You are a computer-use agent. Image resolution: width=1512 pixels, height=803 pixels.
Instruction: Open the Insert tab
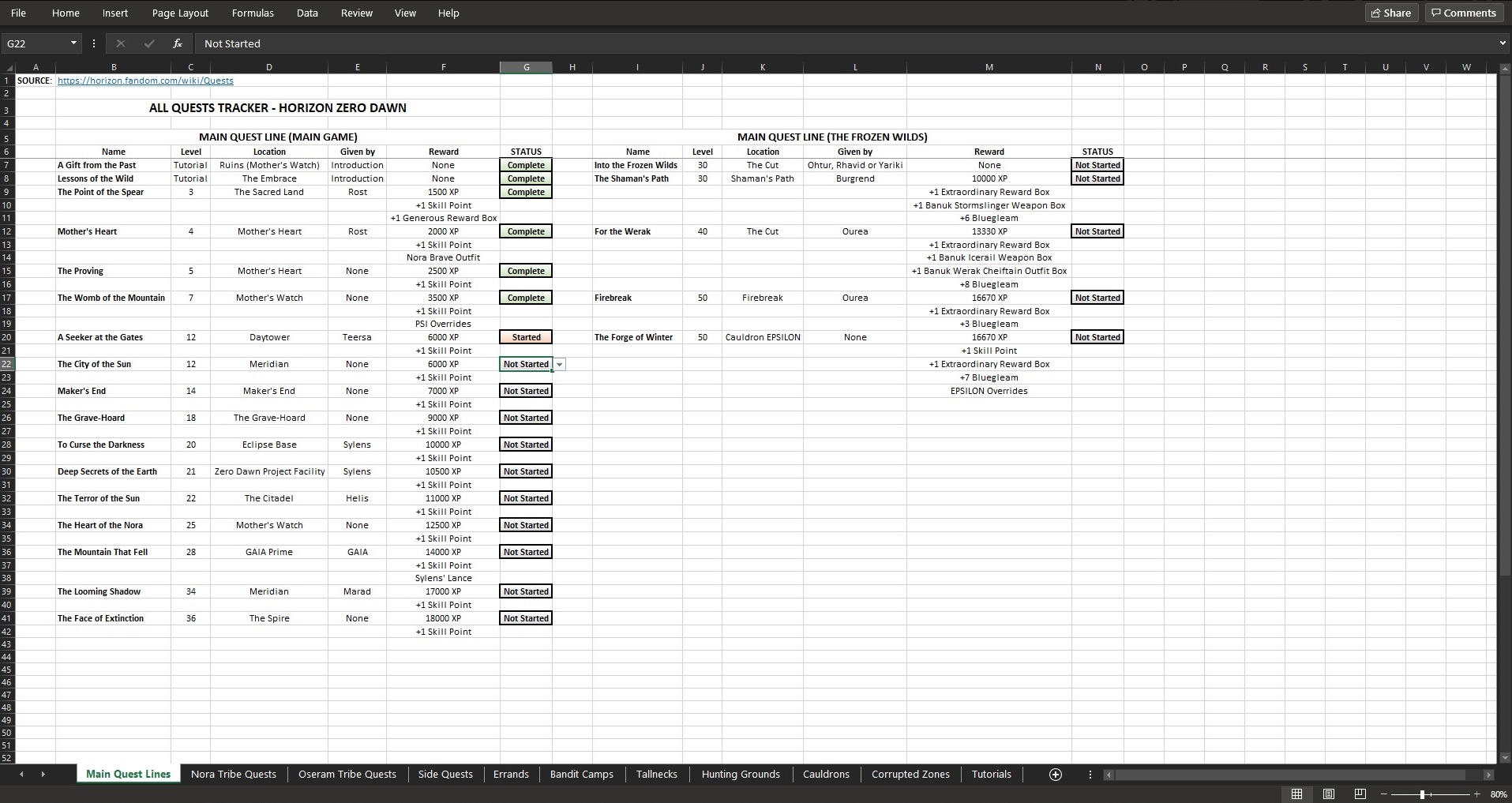(x=115, y=13)
